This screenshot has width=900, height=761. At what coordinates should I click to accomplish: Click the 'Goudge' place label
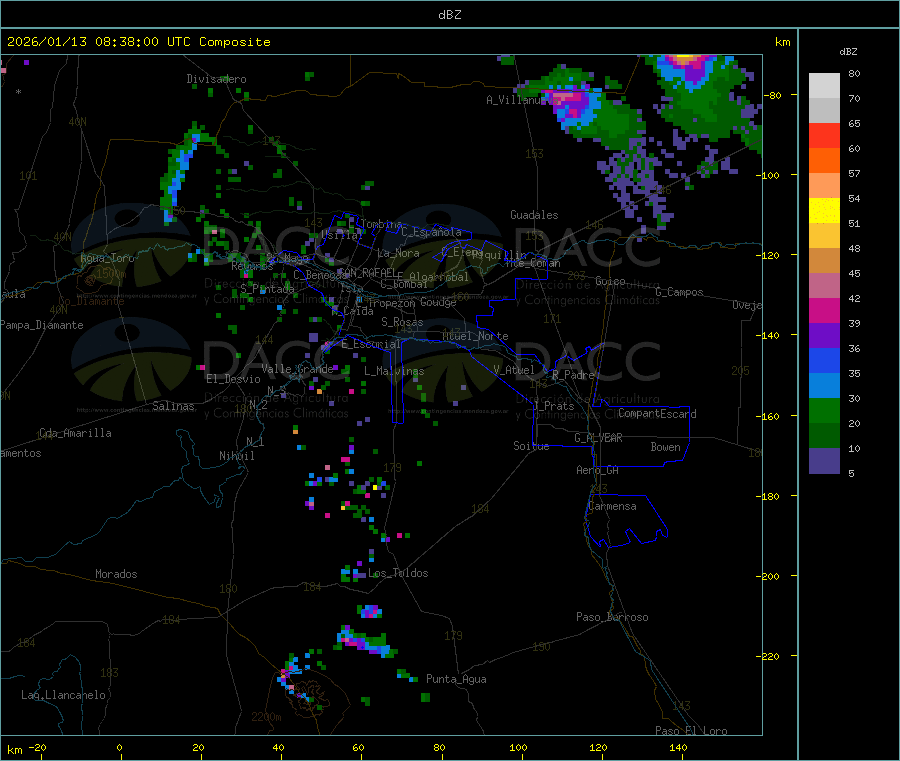tap(438, 302)
